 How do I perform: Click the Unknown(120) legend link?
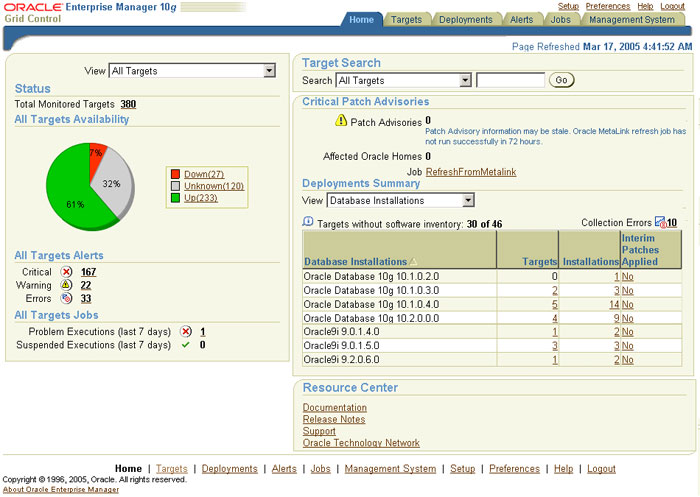click(214, 186)
